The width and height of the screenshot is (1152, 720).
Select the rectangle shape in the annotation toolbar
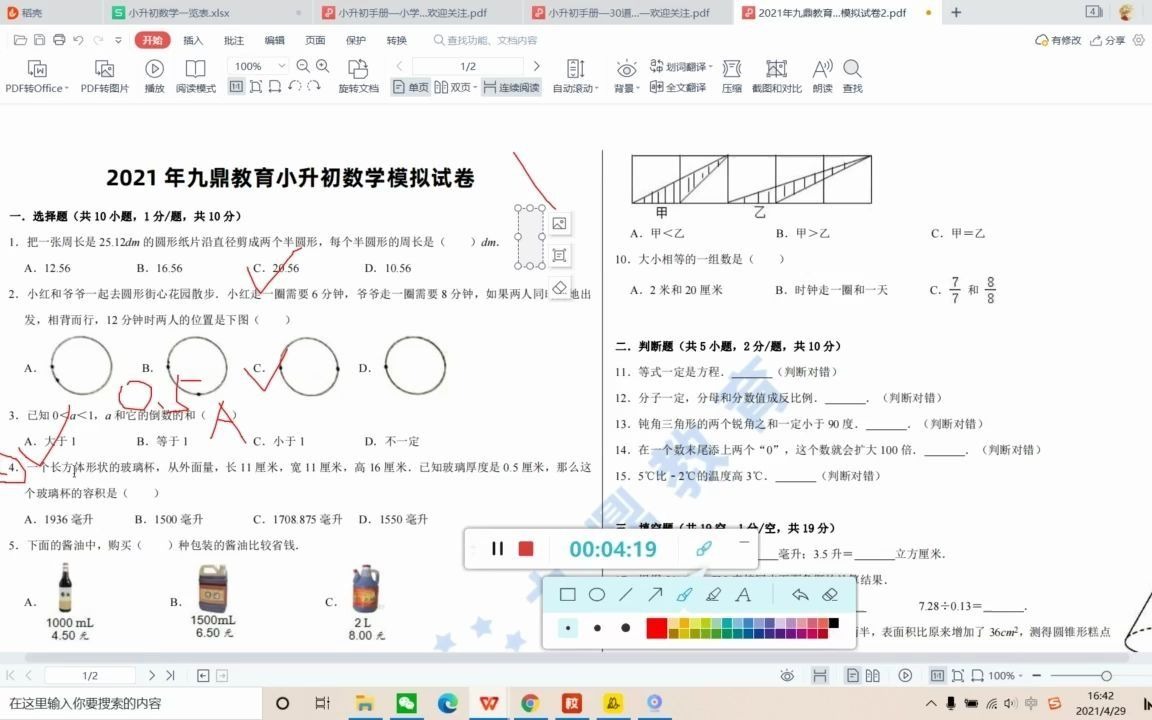click(x=568, y=595)
